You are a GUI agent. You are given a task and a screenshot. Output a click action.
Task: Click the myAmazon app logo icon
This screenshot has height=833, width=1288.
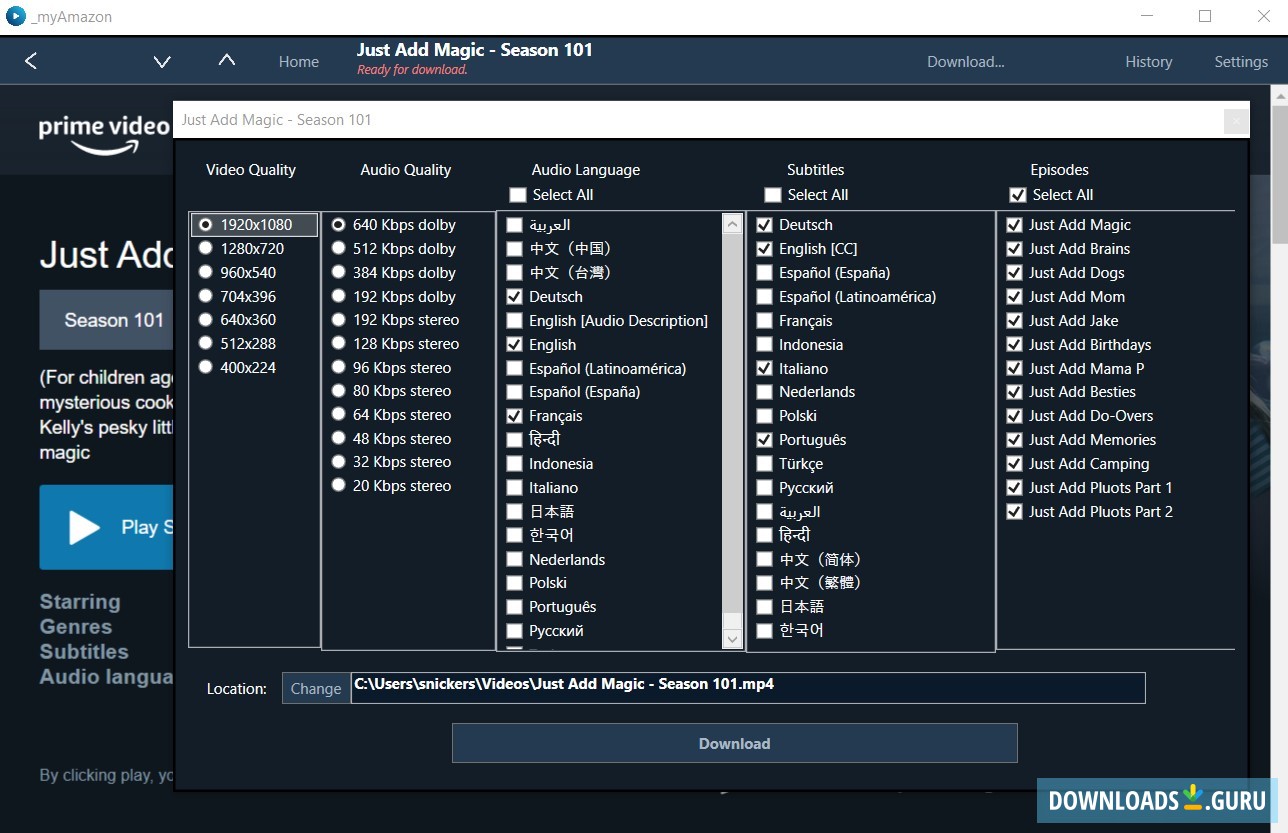[x=16, y=16]
